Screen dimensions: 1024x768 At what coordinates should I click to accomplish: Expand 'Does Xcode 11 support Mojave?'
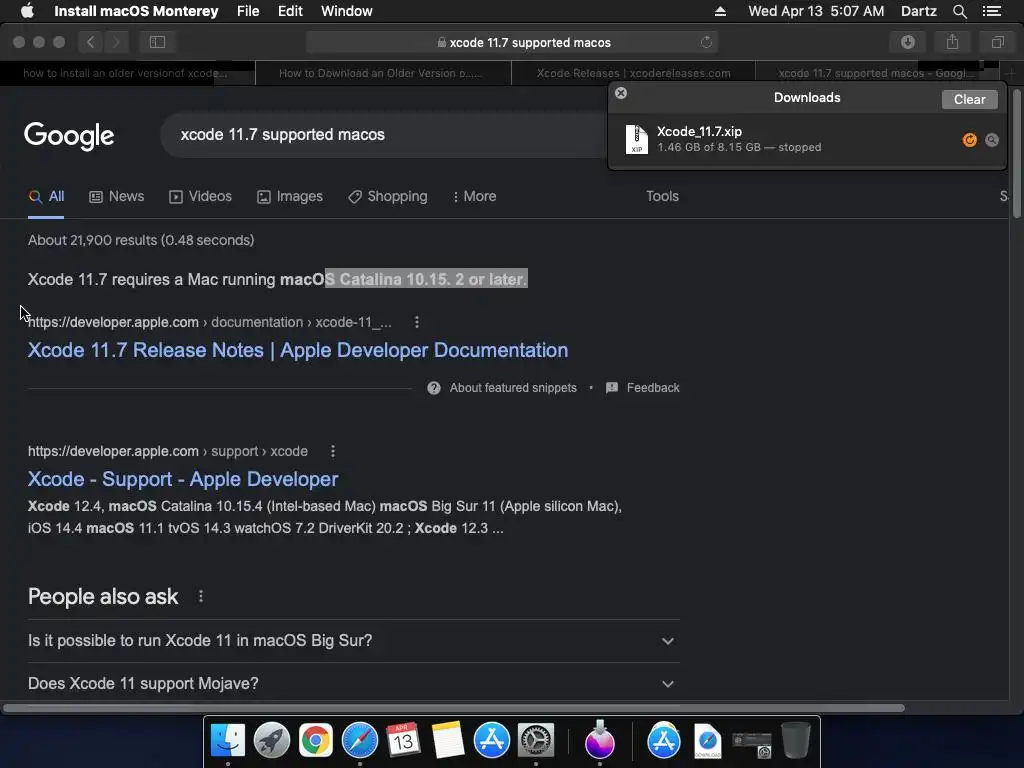(x=353, y=684)
